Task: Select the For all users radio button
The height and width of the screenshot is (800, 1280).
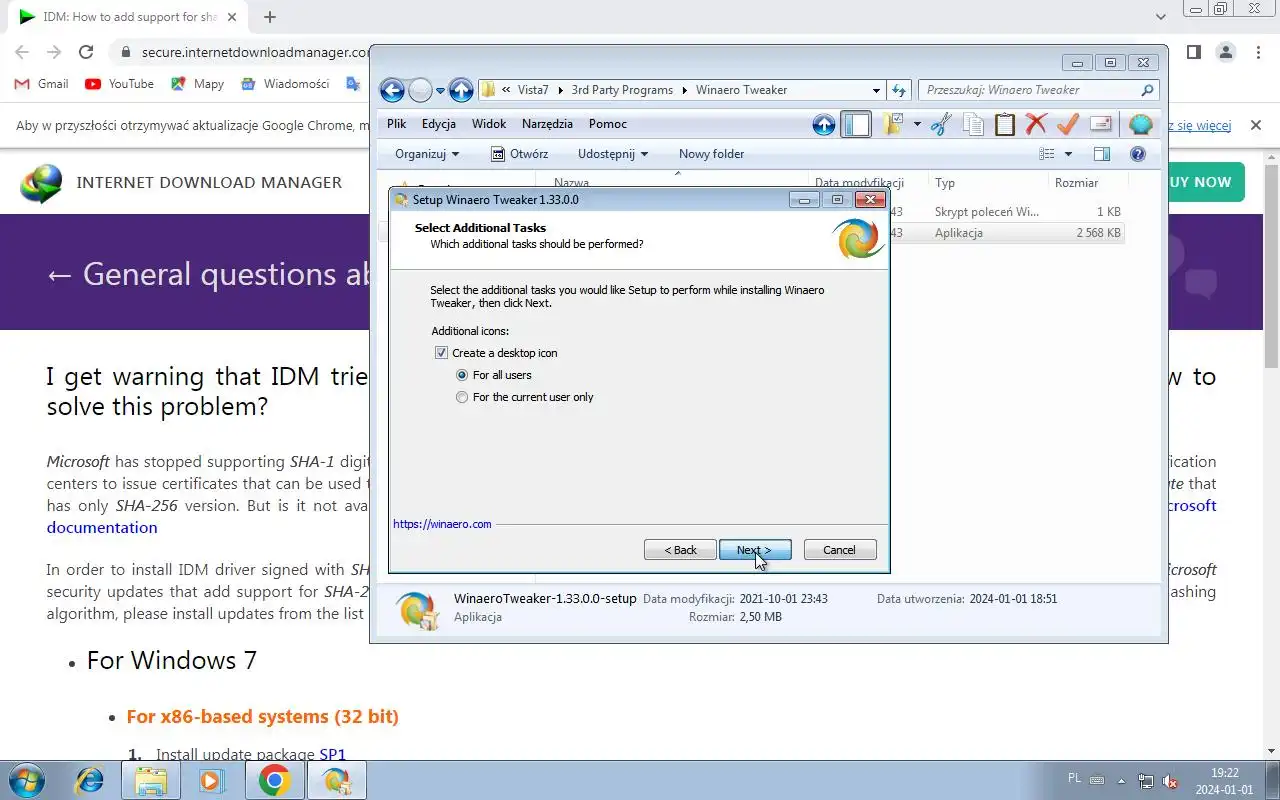Action: click(x=462, y=375)
